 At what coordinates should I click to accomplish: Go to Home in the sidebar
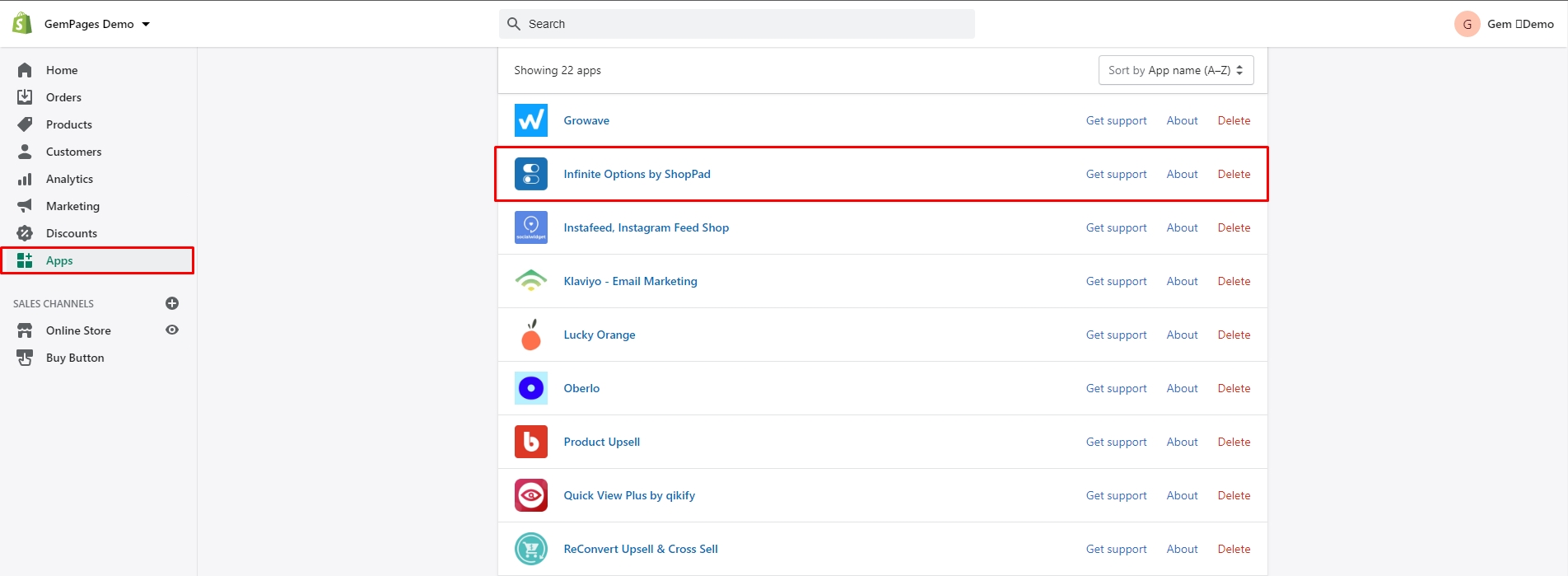click(x=62, y=70)
